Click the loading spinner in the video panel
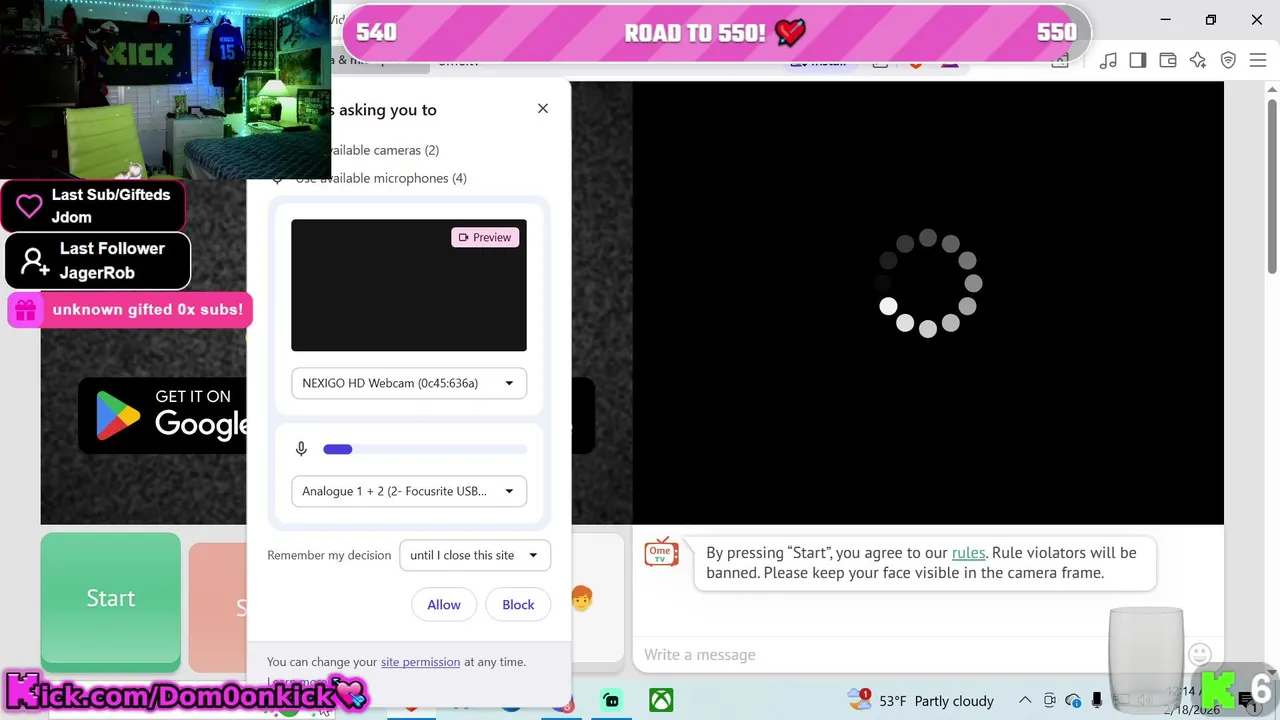 point(928,283)
